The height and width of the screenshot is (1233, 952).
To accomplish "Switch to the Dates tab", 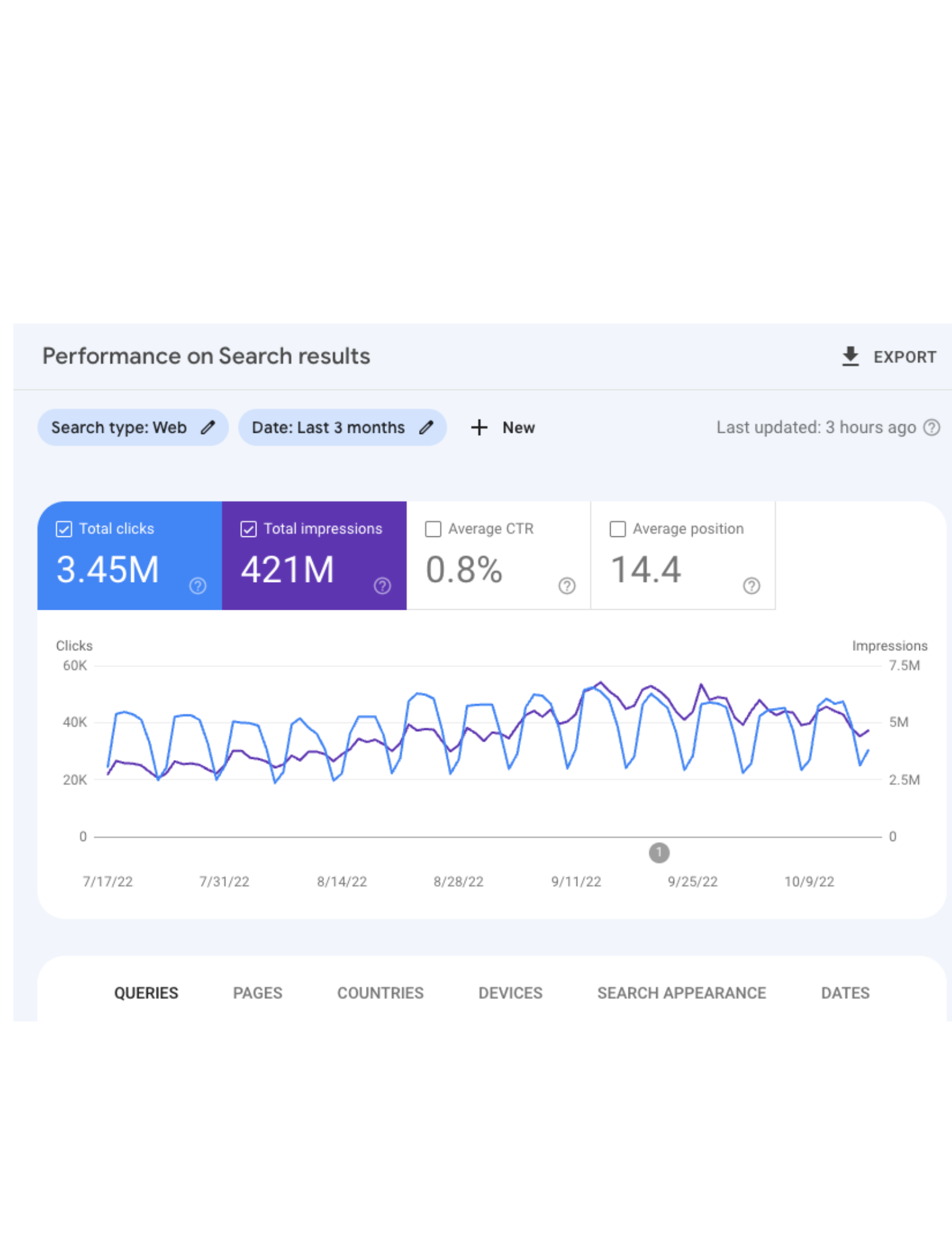I will point(845,993).
